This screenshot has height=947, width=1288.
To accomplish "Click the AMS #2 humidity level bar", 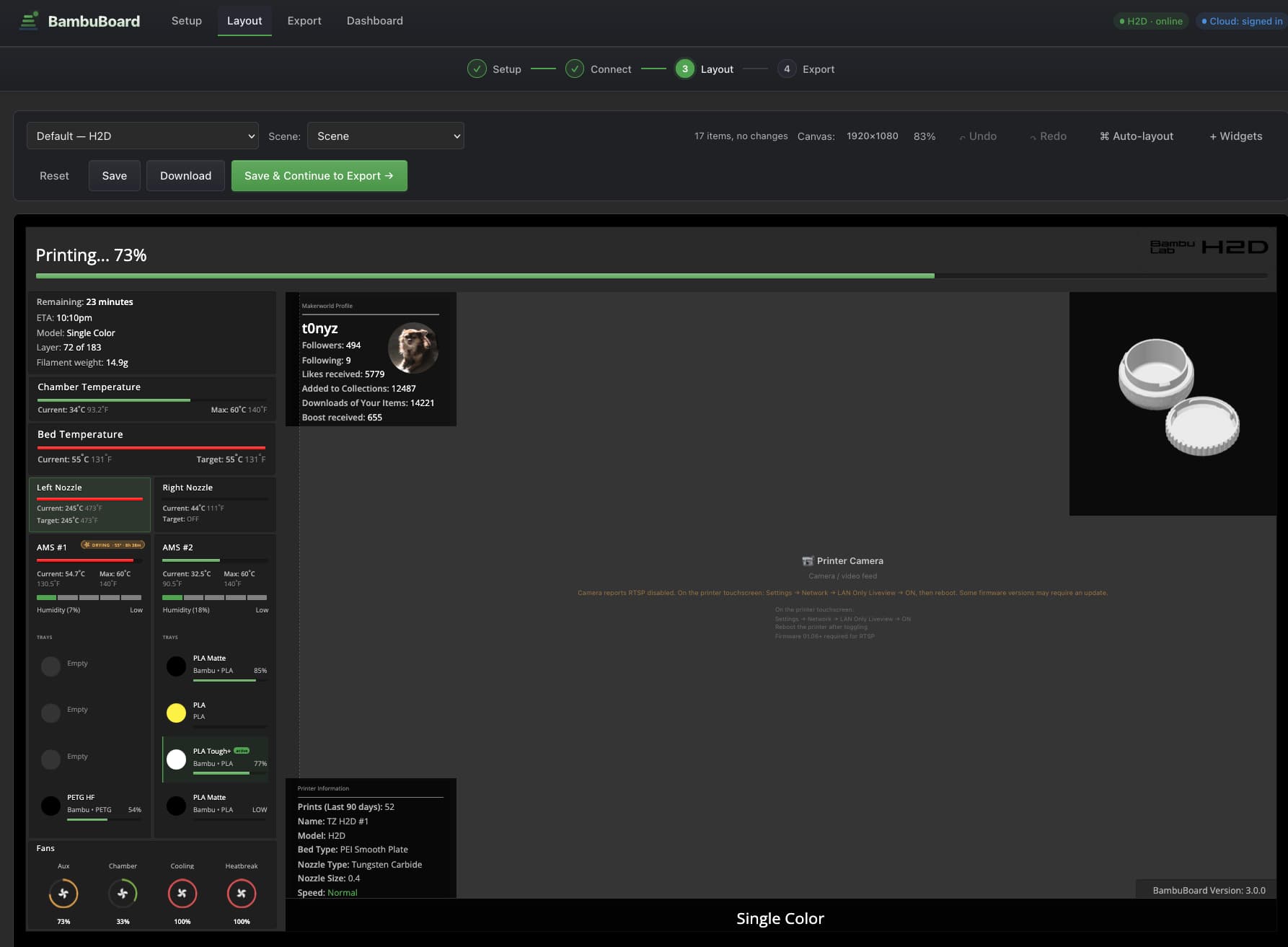I will tap(214, 598).
